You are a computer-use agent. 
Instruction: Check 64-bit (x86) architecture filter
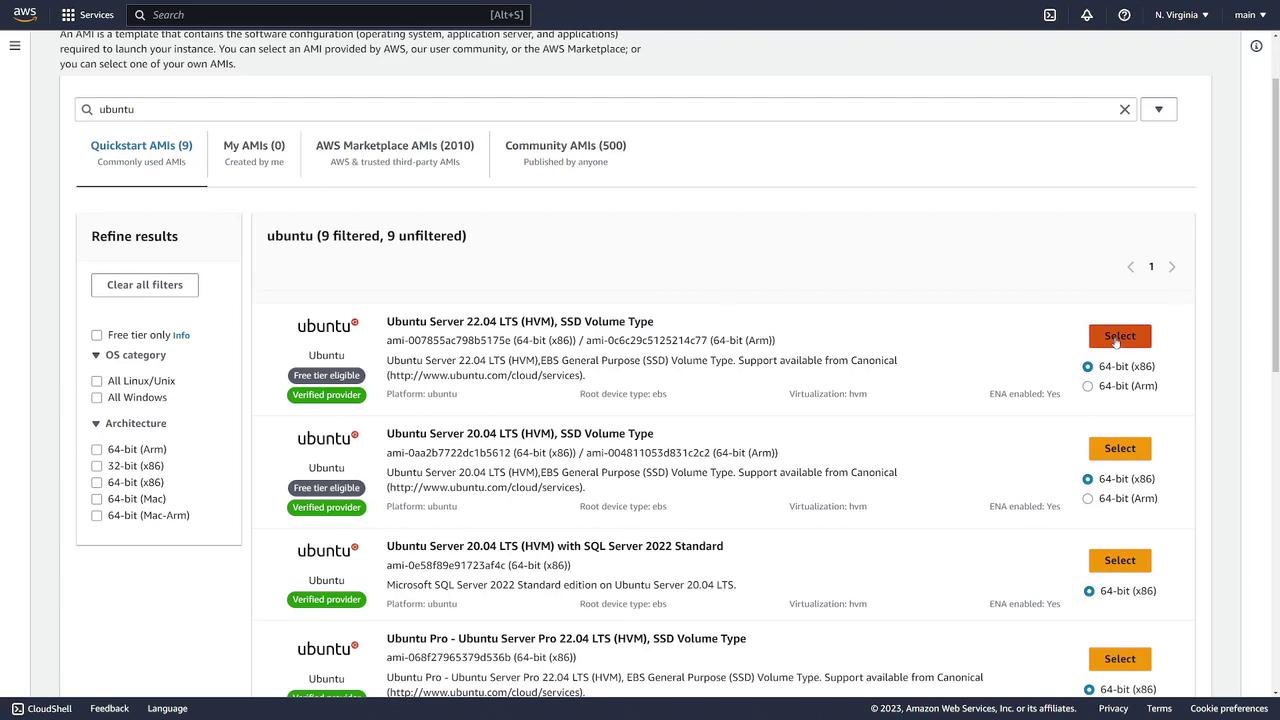97,482
